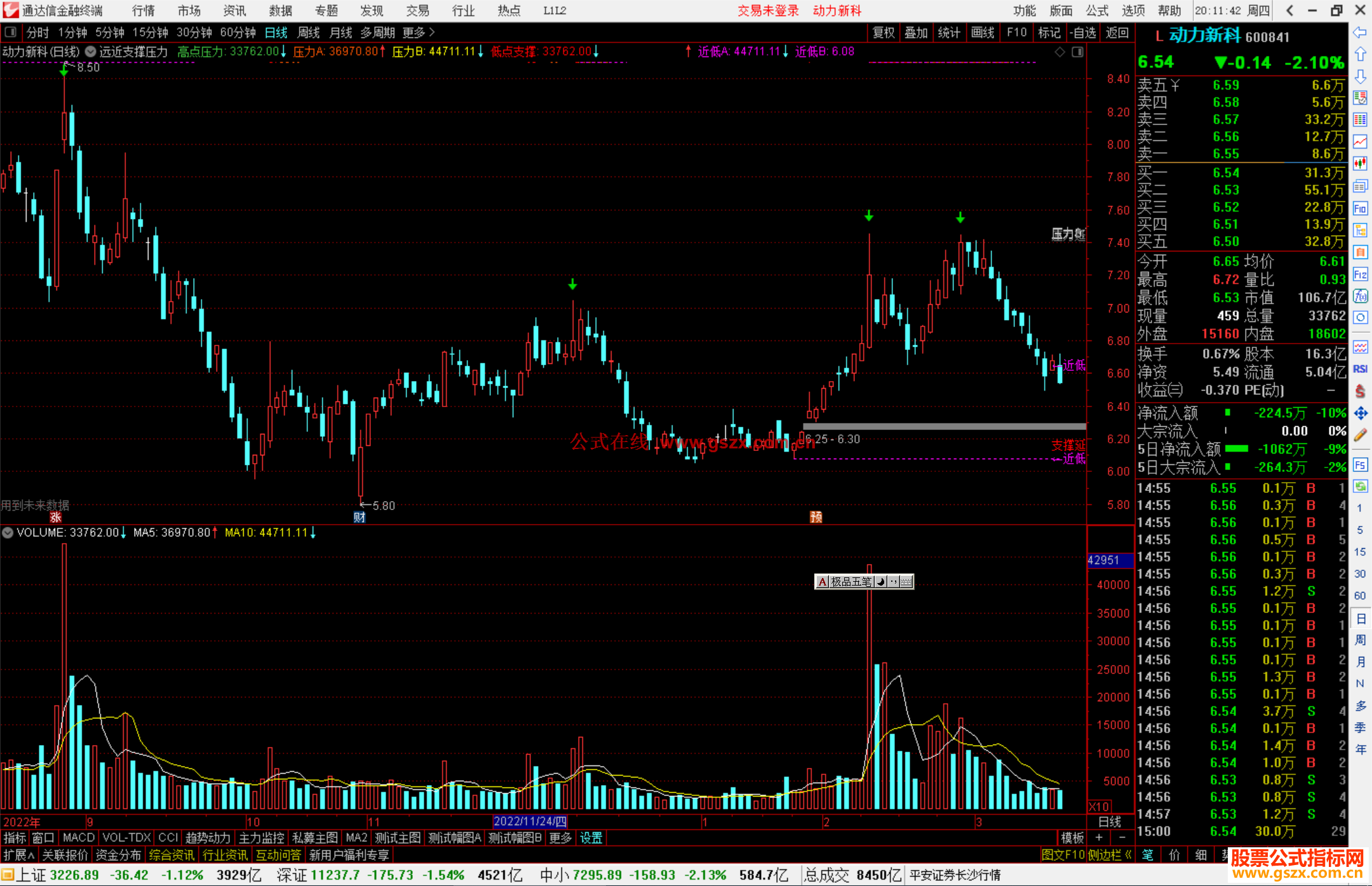This screenshot has width=1372, height=886.
Task: Click the F12 icon in right sidebar
Action: pyautogui.click(x=1360, y=274)
